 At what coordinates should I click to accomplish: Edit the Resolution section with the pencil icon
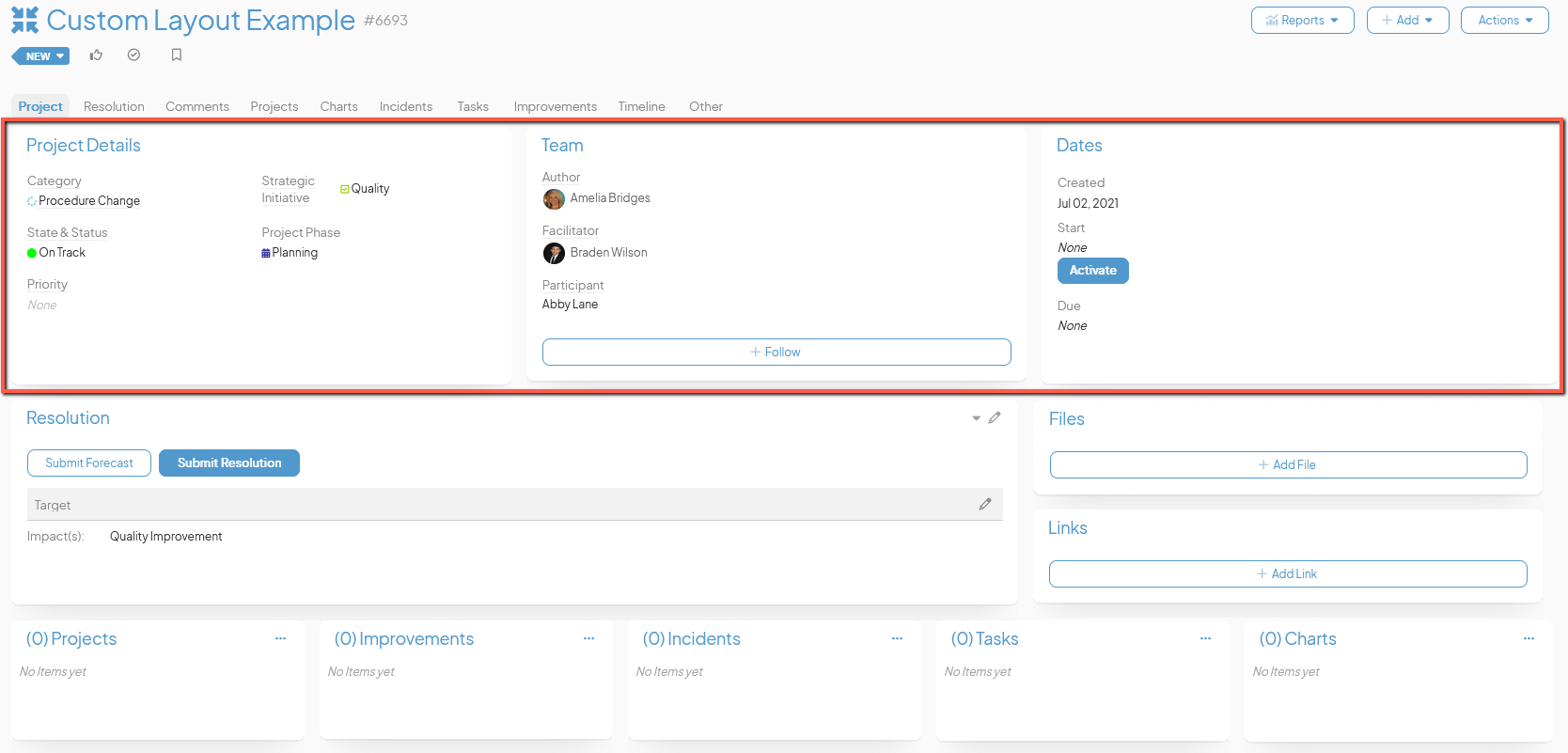(995, 417)
